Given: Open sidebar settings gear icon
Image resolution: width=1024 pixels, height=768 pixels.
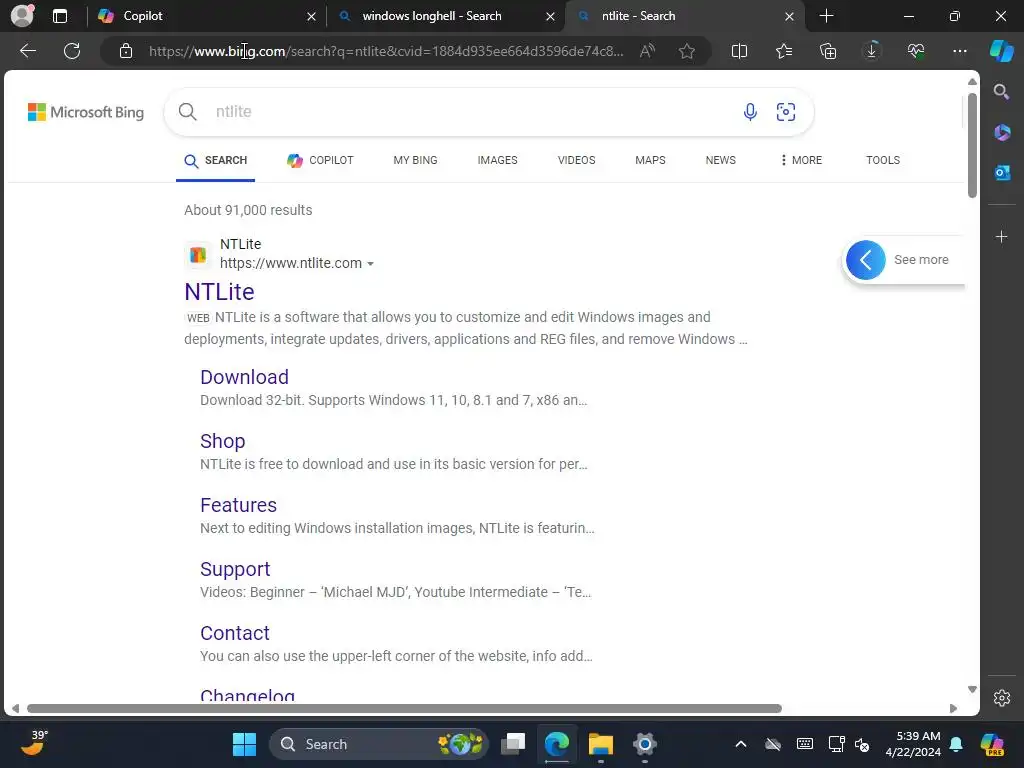Looking at the screenshot, I should click(1002, 698).
